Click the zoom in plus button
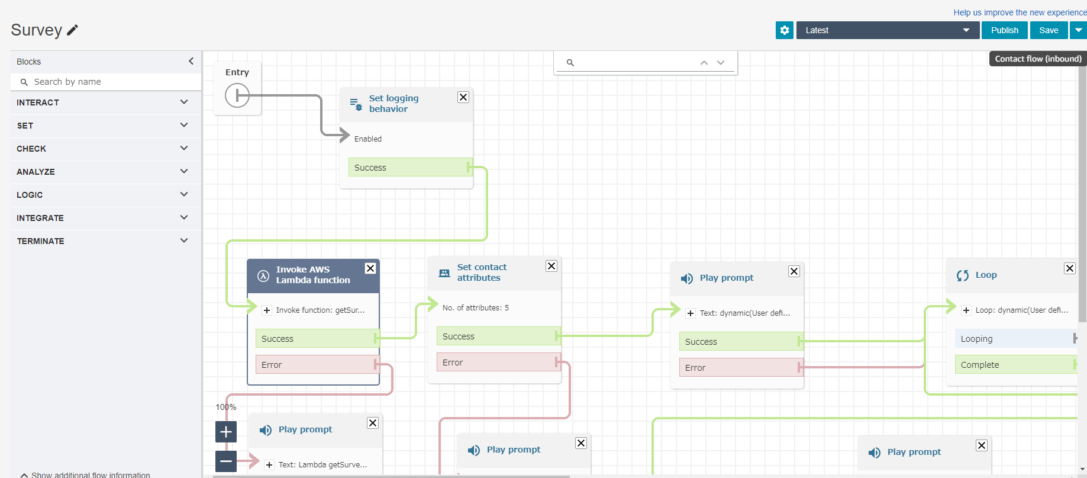 [226, 432]
